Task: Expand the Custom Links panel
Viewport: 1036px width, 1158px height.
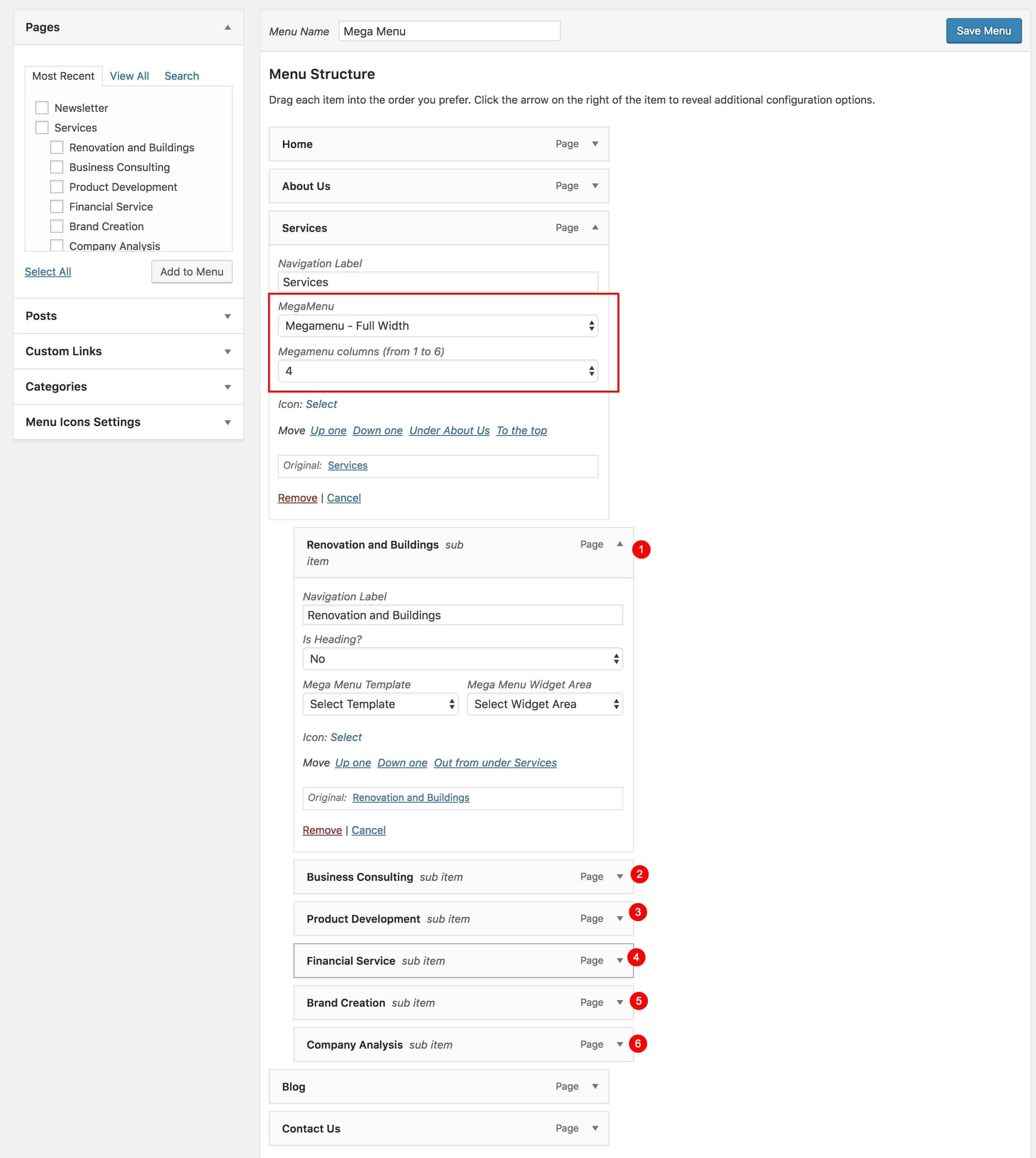Action: (129, 351)
